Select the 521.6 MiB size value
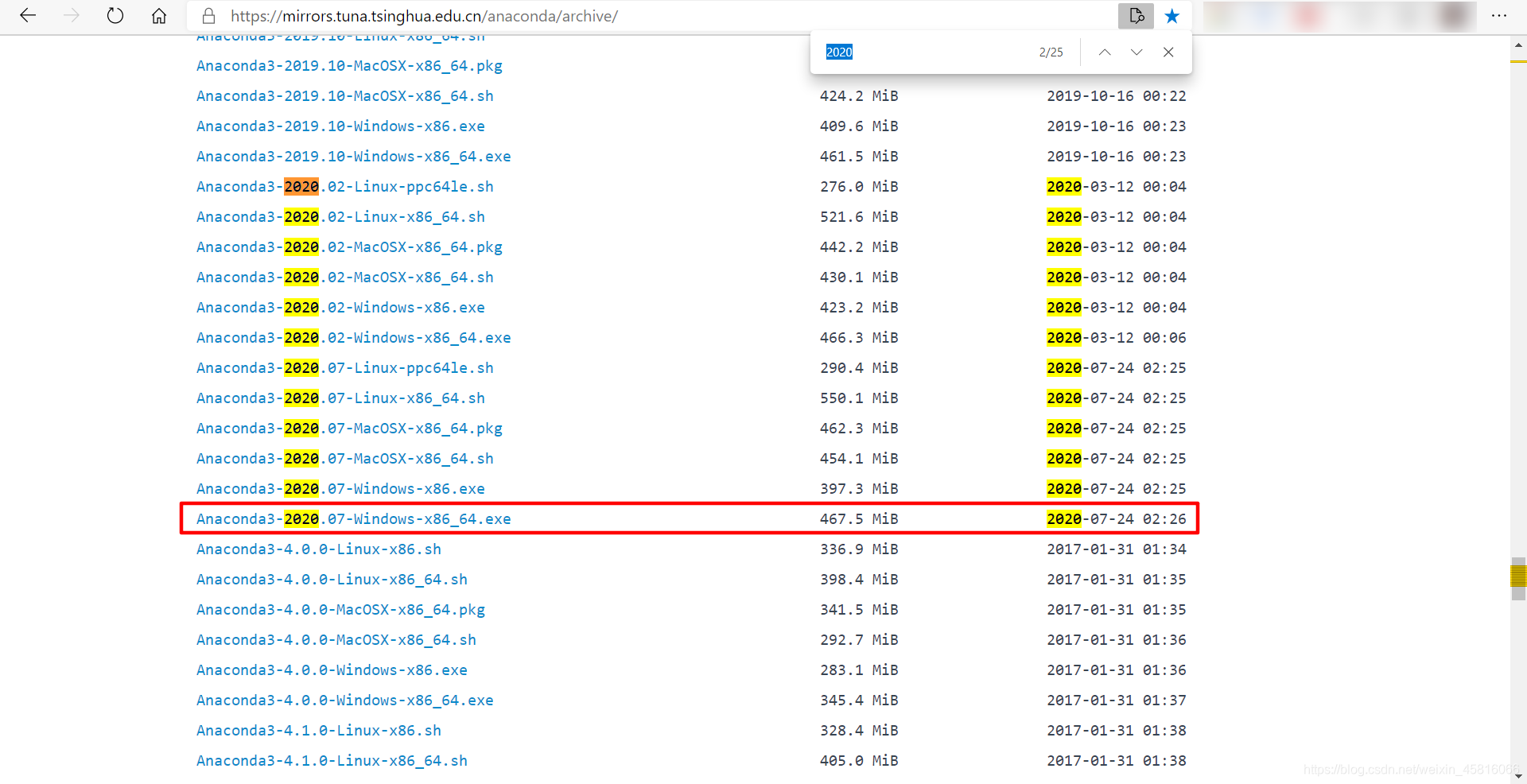 (x=859, y=217)
